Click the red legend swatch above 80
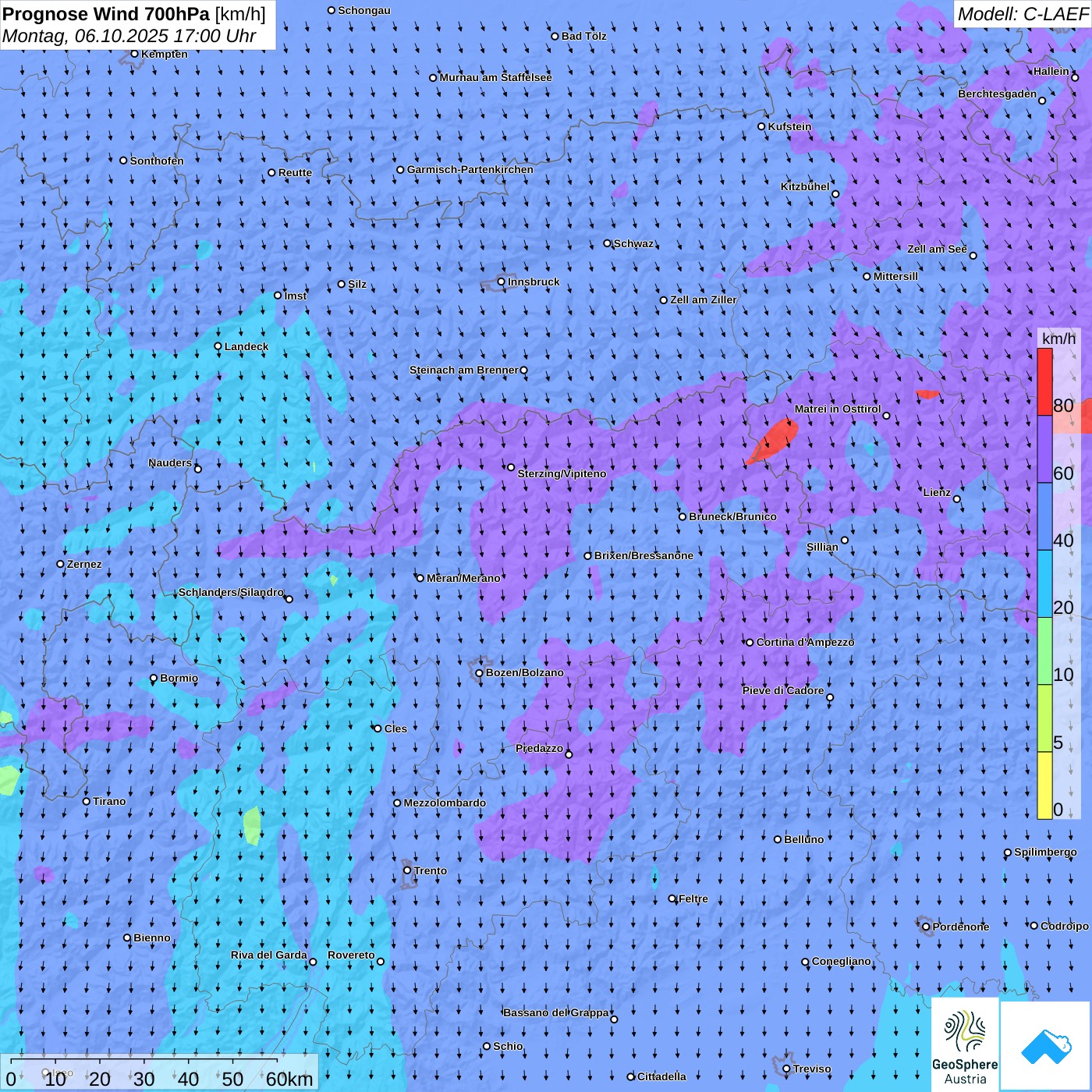Viewport: 1092px width, 1092px height. click(x=1044, y=381)
